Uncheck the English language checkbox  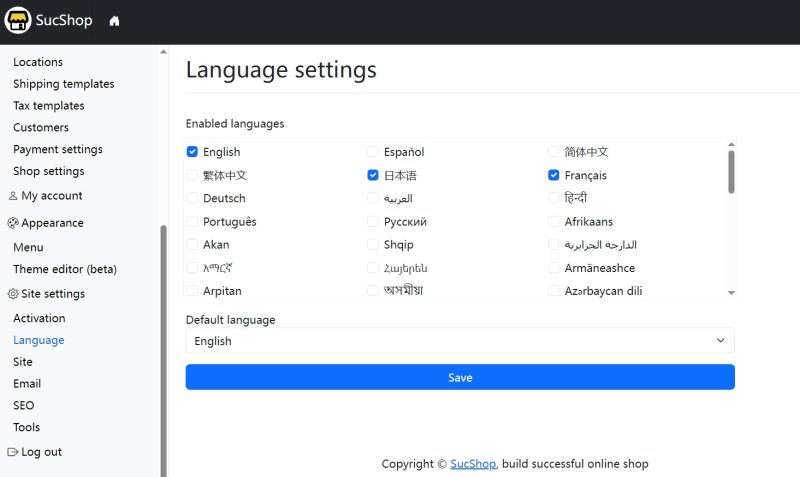click(x=193, y=152)
